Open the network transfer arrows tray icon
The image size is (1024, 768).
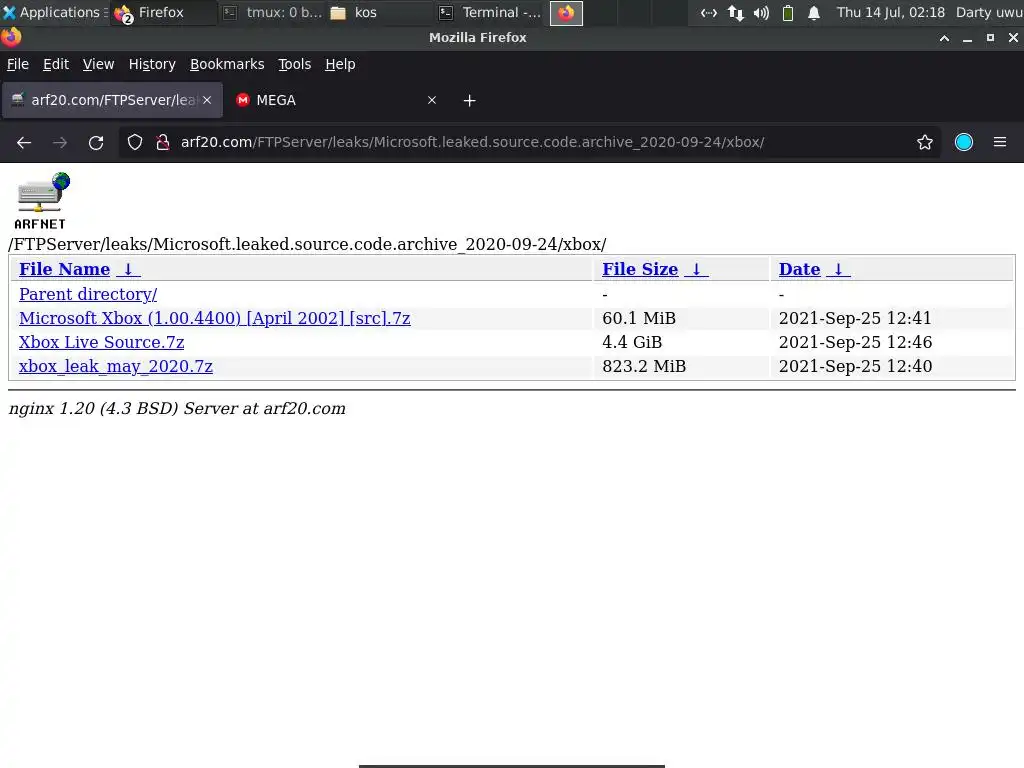tap(735, 12)
